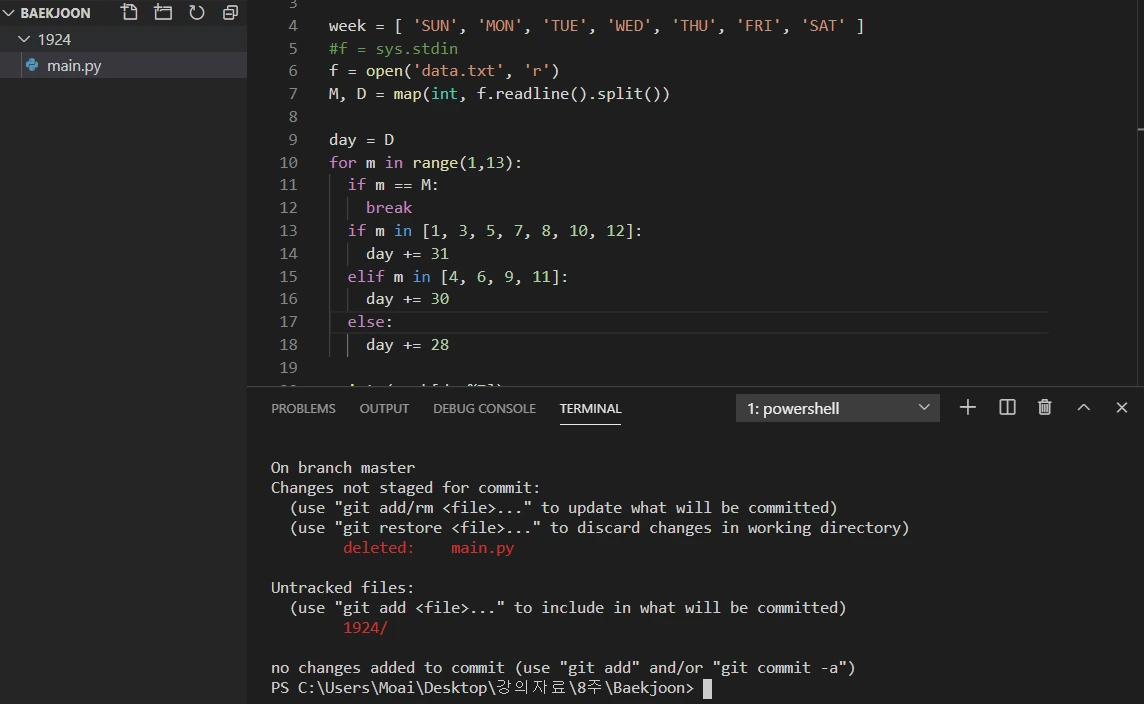Viewport: 1144px width, 704px height.
Task: Open the DEBUG CONSOLE tab
Action: (x=484, y=409)
